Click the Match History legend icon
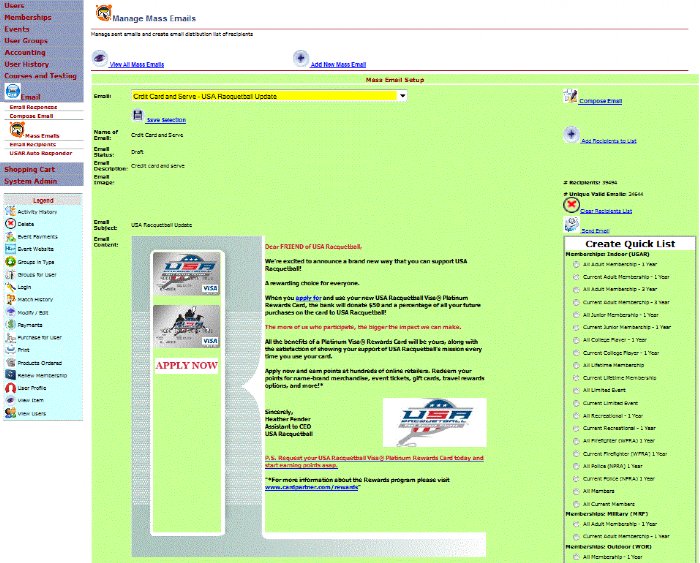The width and height of the screenshot is (700, 563). [x=10, y=299]
